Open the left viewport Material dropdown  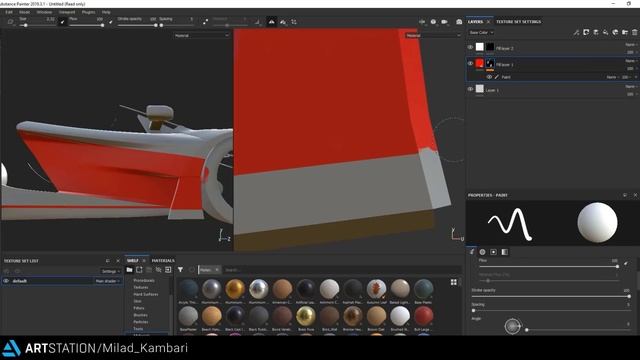pos(201,36)
